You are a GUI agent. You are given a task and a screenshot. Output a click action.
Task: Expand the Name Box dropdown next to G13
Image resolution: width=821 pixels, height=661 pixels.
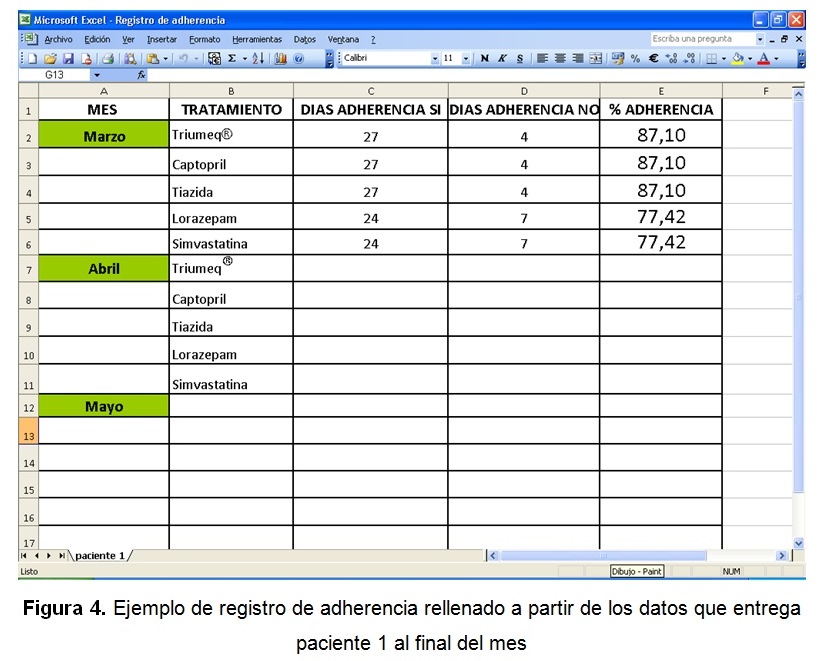tap(97, 75)
